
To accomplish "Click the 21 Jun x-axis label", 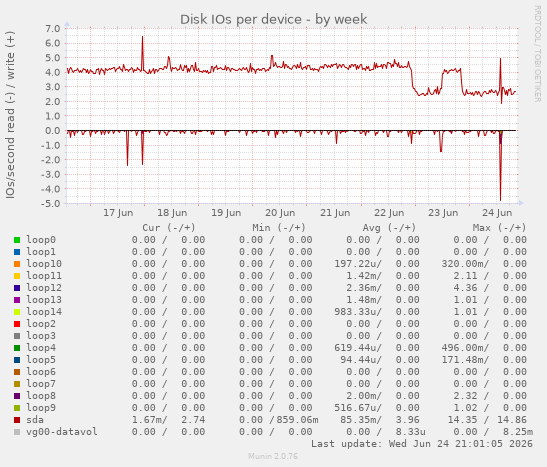I will point(335,213).
